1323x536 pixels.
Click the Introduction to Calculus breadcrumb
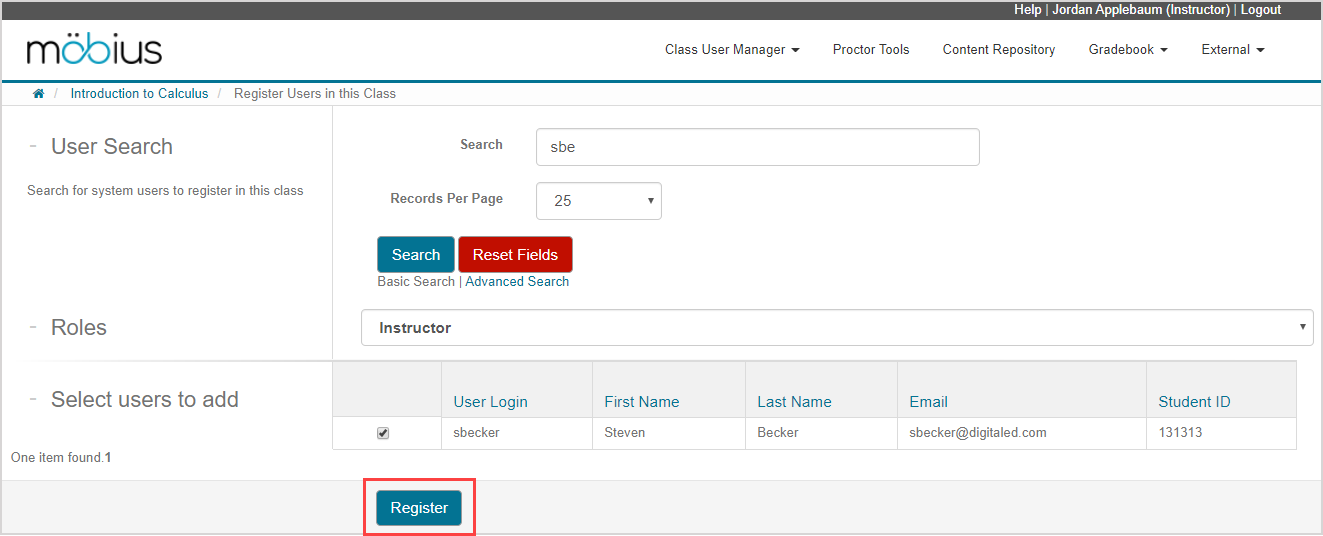(139, 94)
